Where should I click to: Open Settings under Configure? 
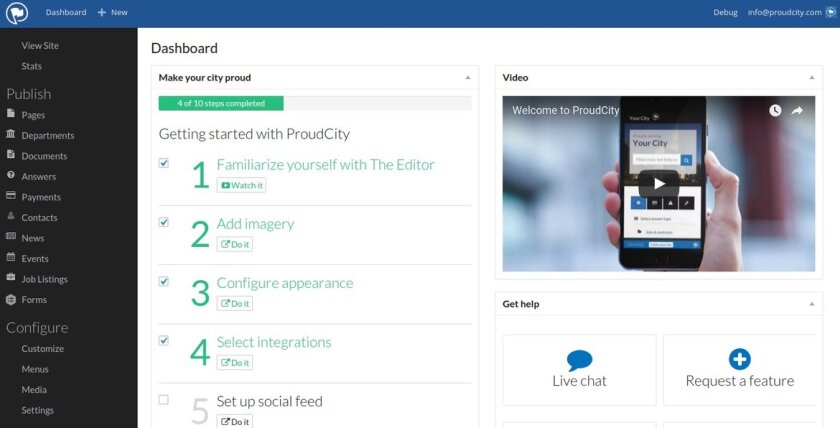38,410
